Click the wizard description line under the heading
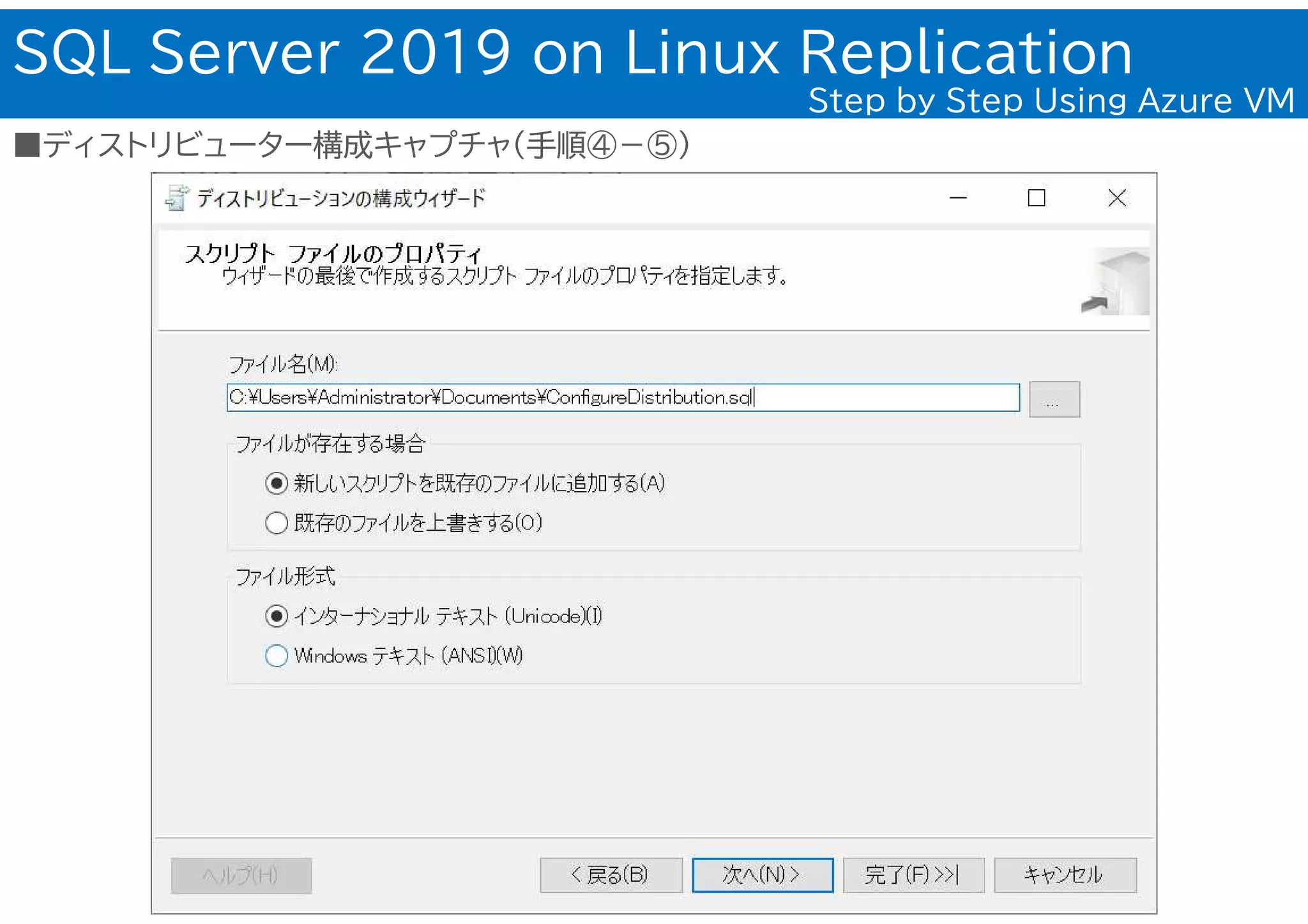The image size is (1308, 924). [x=505, y=276]
